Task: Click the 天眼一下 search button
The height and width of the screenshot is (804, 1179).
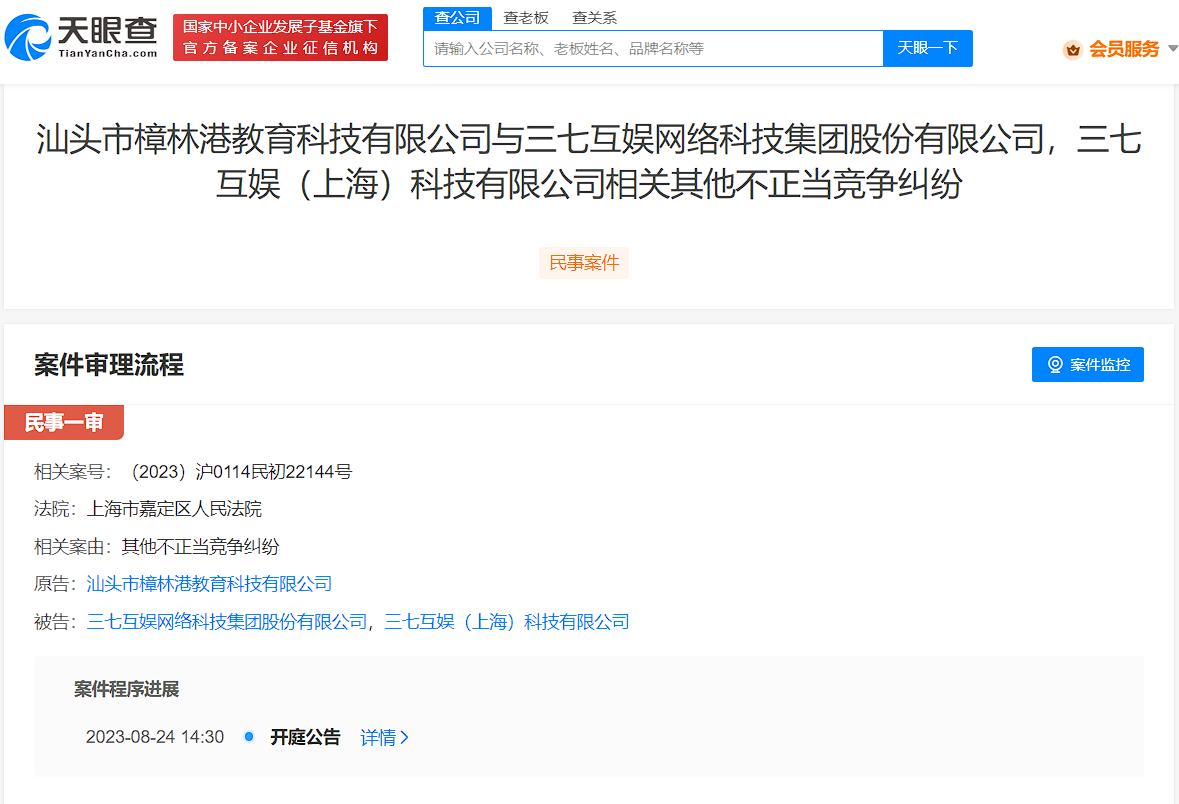Action: coord(927,47)
